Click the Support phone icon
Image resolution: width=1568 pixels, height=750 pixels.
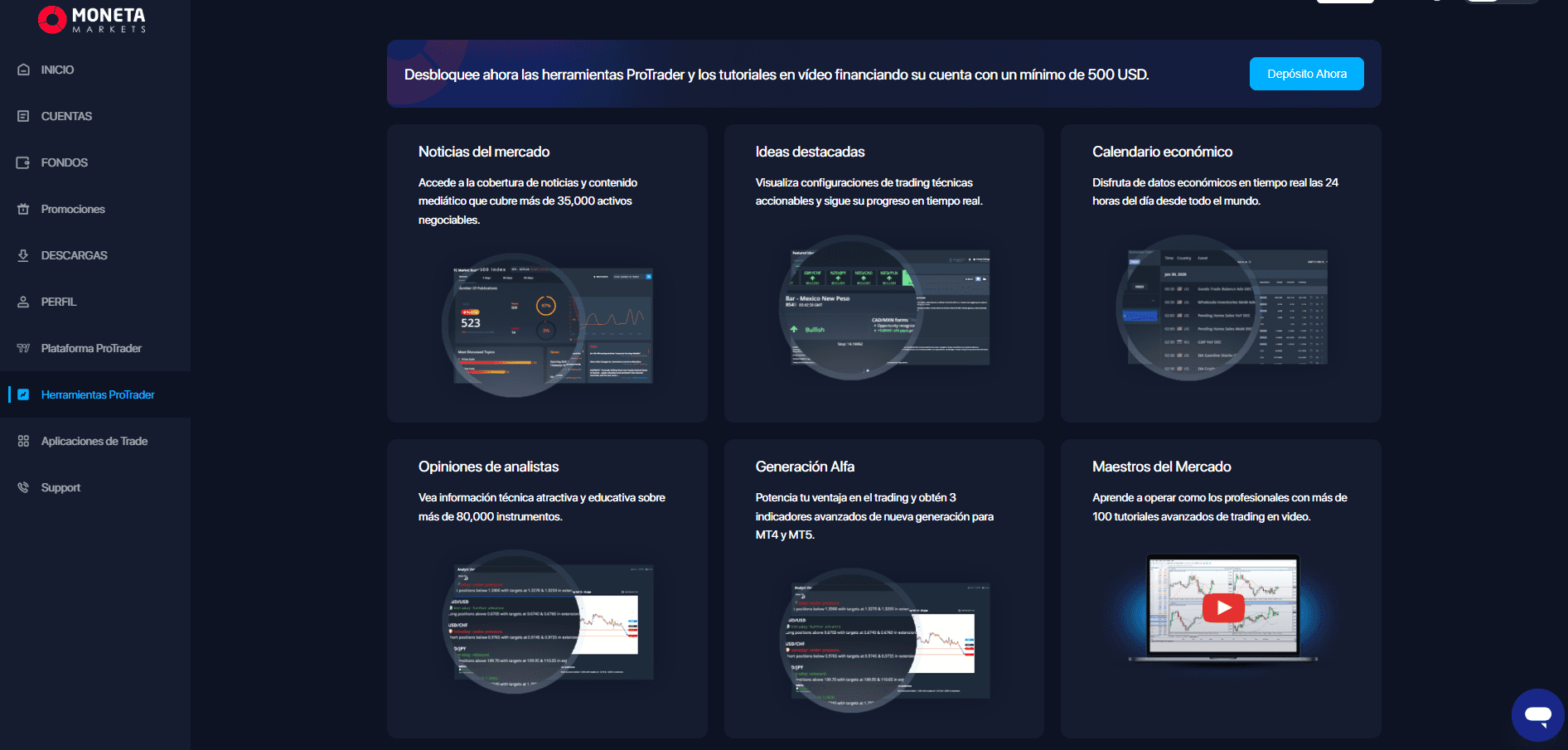pyautogui.click(x=23, y=487)
